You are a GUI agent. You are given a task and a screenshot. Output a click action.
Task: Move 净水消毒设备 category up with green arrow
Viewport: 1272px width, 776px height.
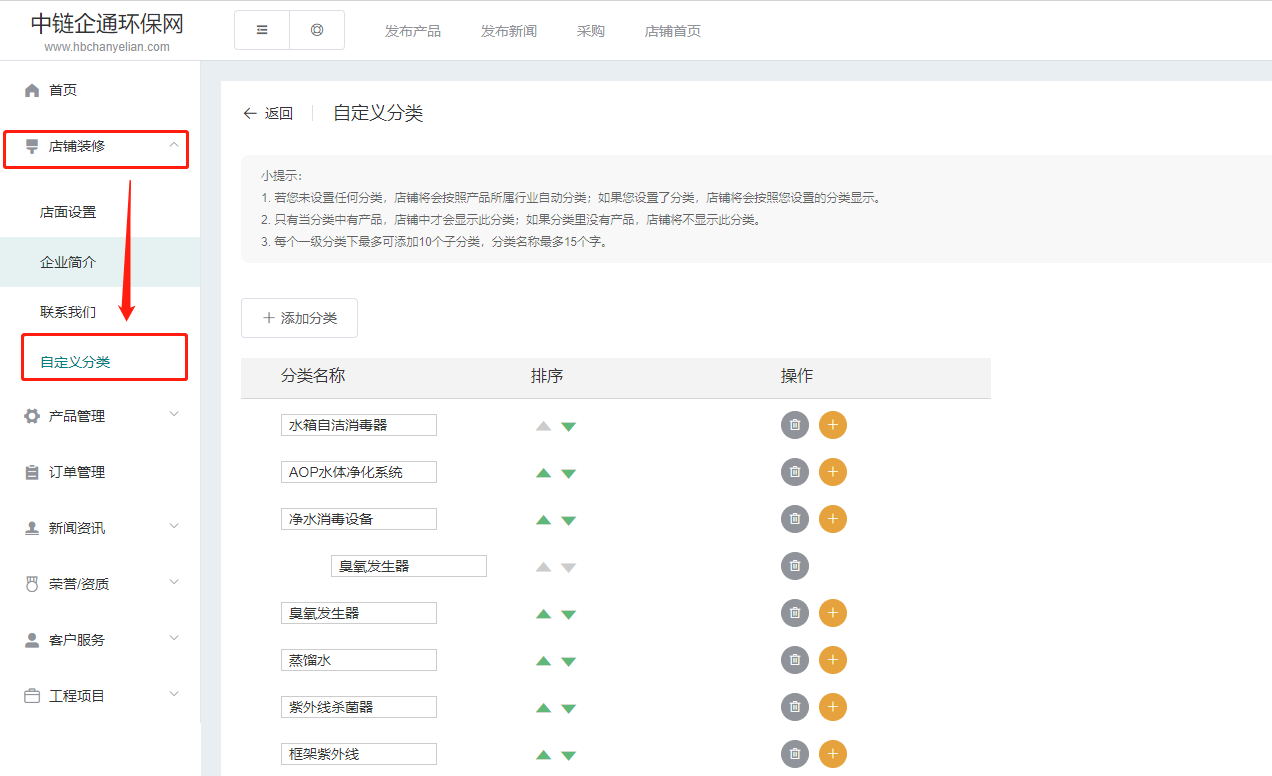(x=544, y=520)
